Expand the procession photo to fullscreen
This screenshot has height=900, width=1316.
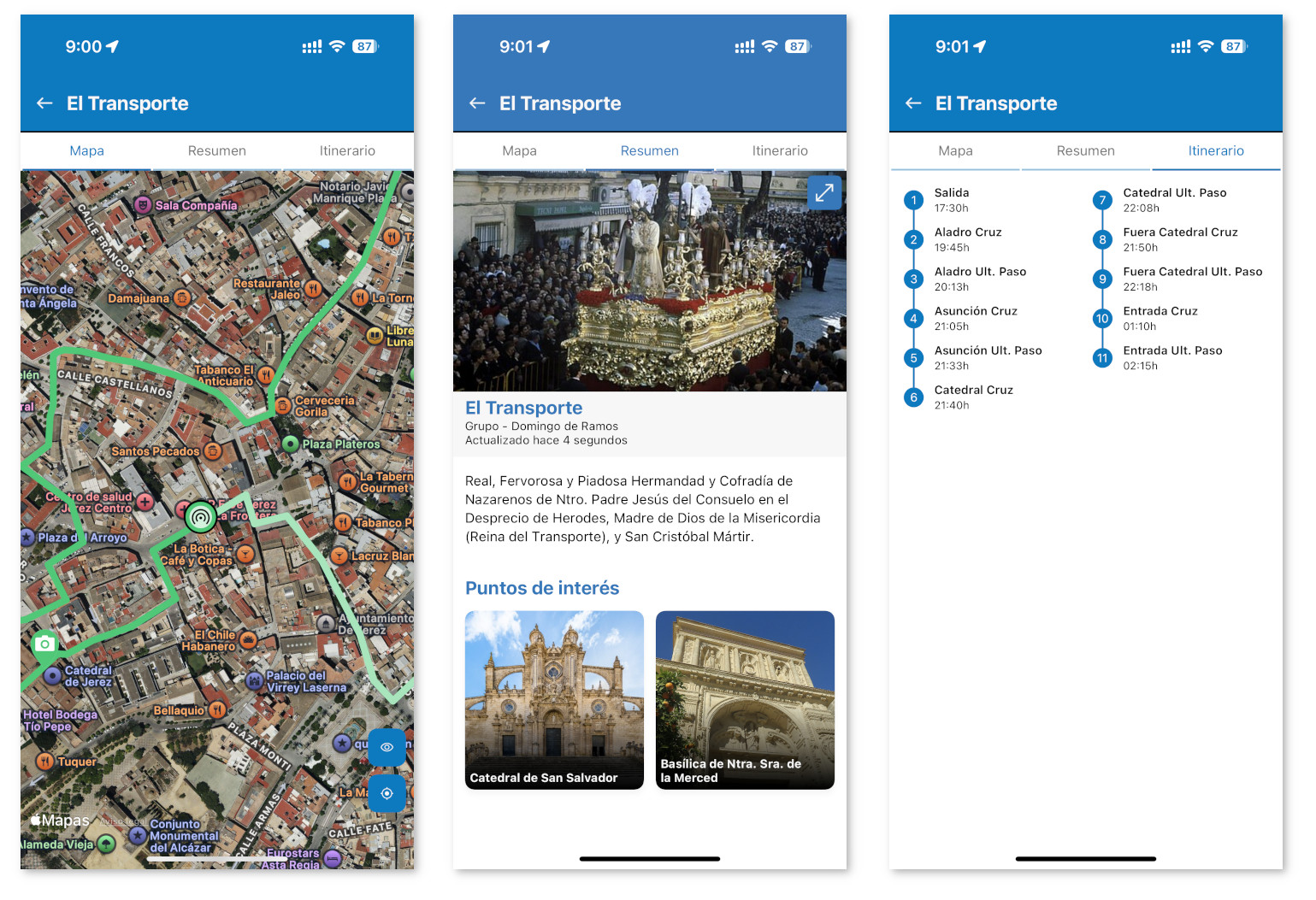(x=823, y=193)
